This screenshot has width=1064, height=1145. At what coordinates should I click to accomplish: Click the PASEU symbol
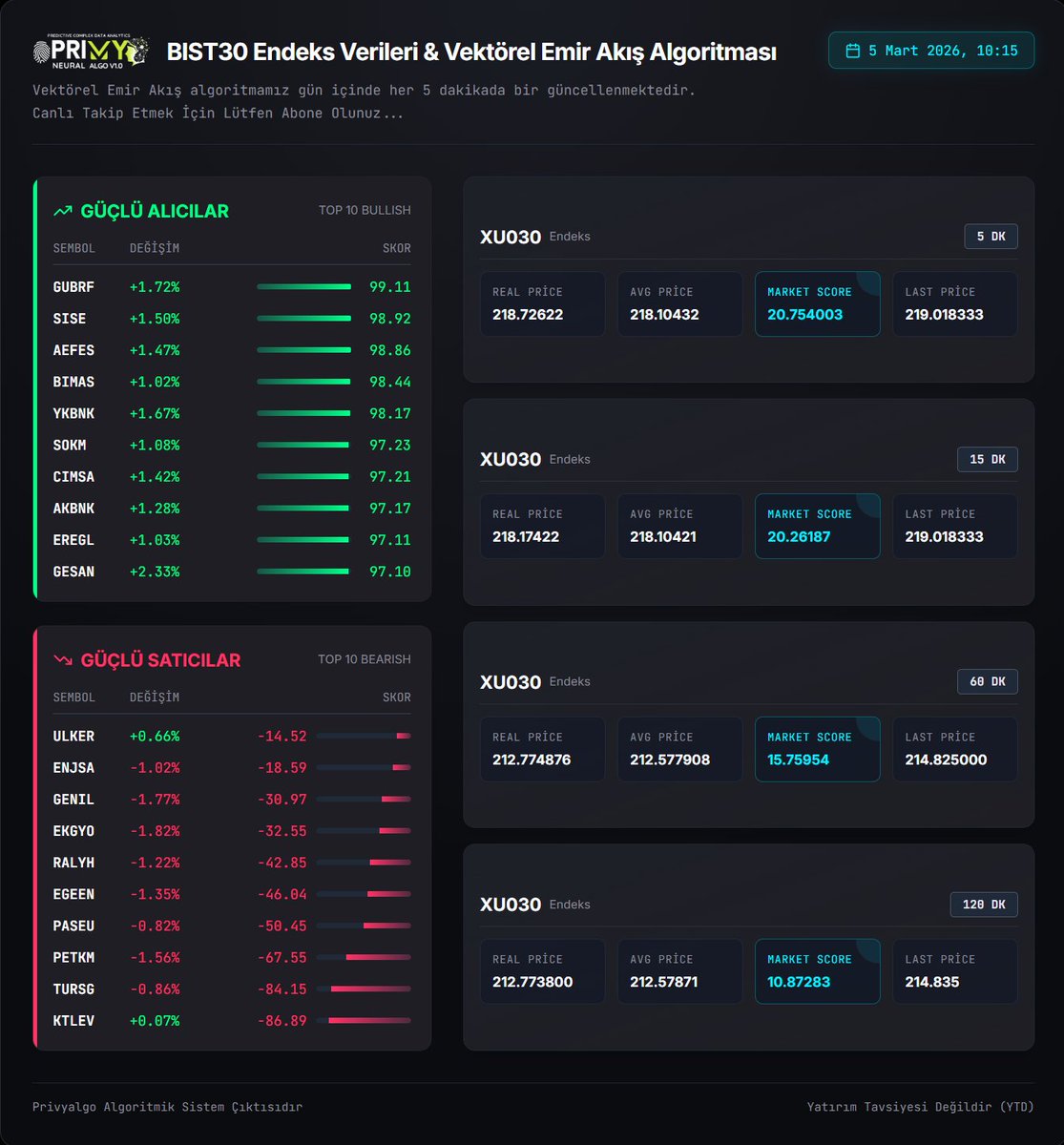73,926
